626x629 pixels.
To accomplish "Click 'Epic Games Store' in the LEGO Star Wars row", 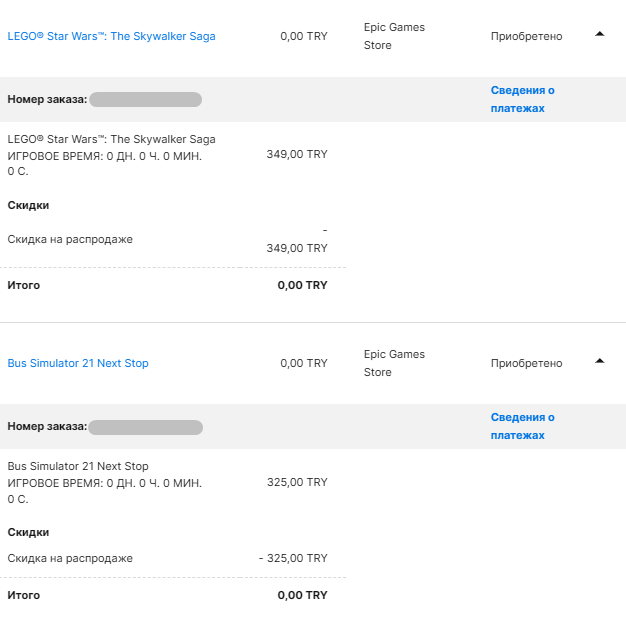I will click(394, 36).
